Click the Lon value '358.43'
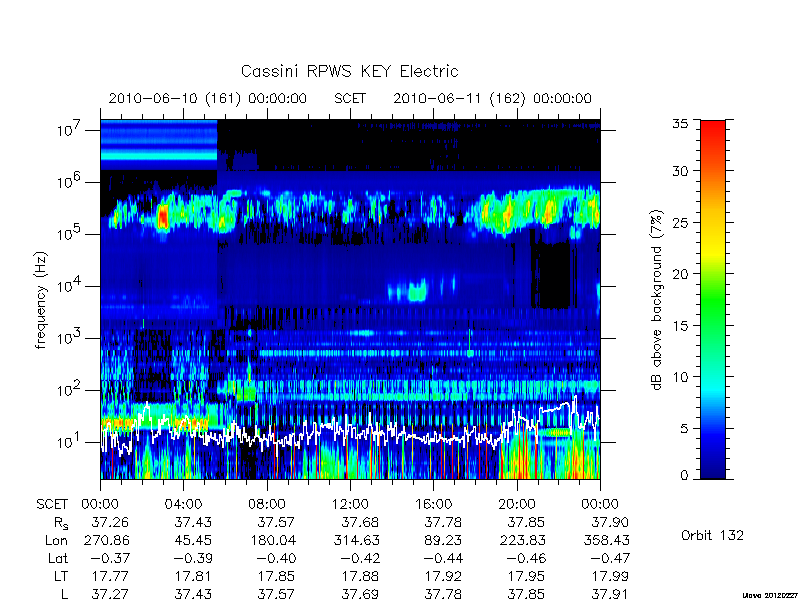The width and height of the screenshot is (800, 600). click(x=606, y=540)
